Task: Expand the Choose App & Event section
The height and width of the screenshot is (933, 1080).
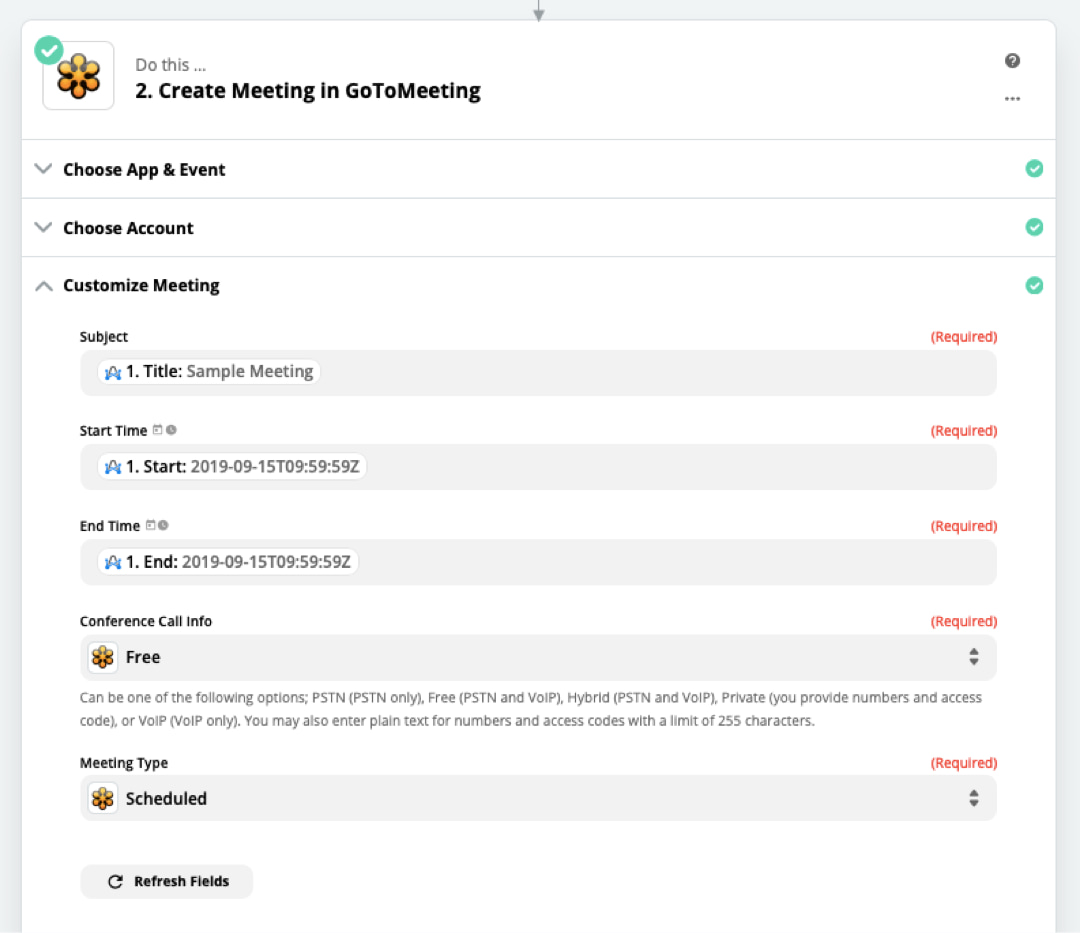Action: [43, 169]
